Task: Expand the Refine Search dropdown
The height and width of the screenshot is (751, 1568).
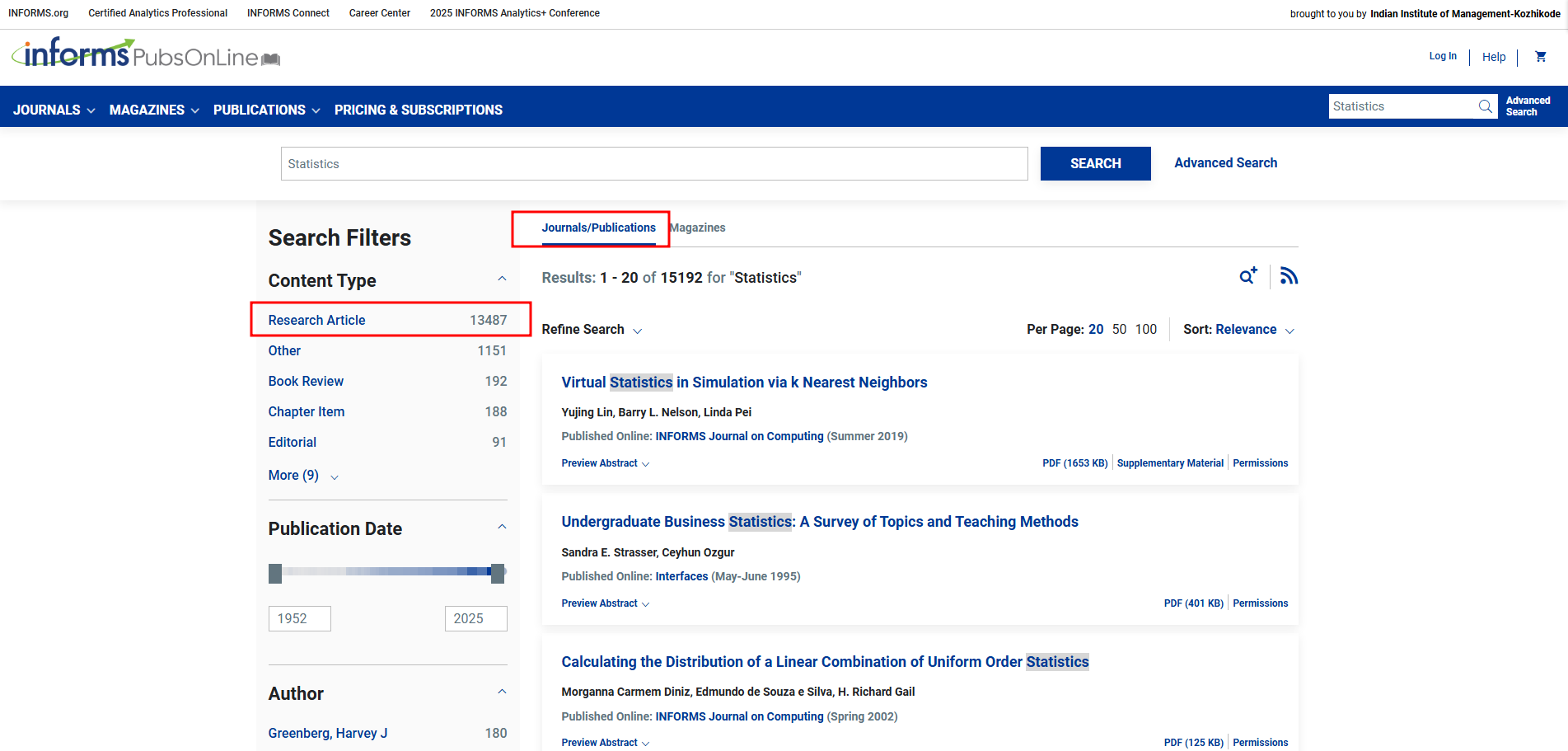Action: pyautogui.click(x=592, y=330)
